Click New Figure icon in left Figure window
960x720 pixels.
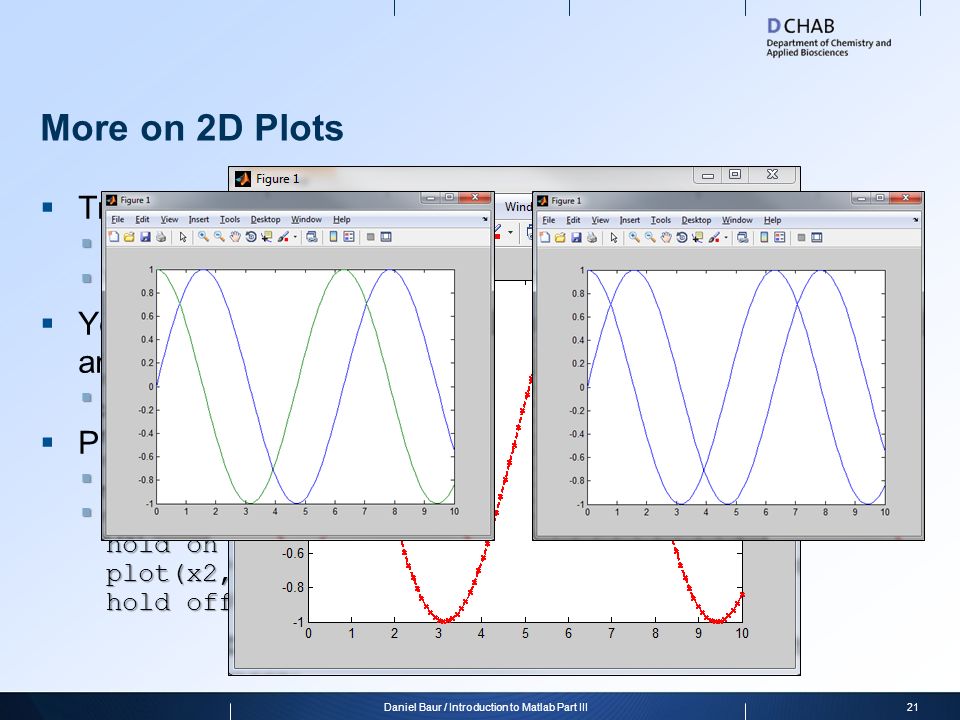coord(113,237)
